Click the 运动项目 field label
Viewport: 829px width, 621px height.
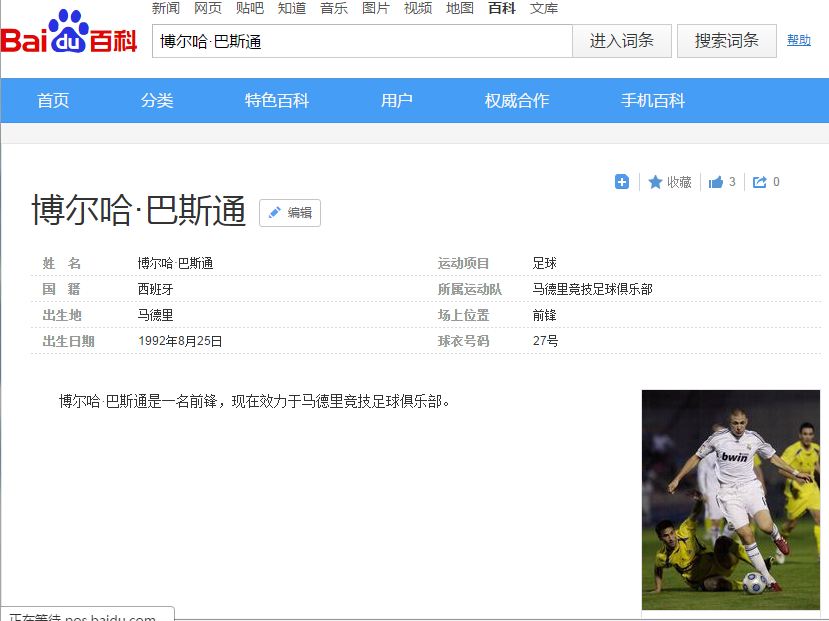464,263
